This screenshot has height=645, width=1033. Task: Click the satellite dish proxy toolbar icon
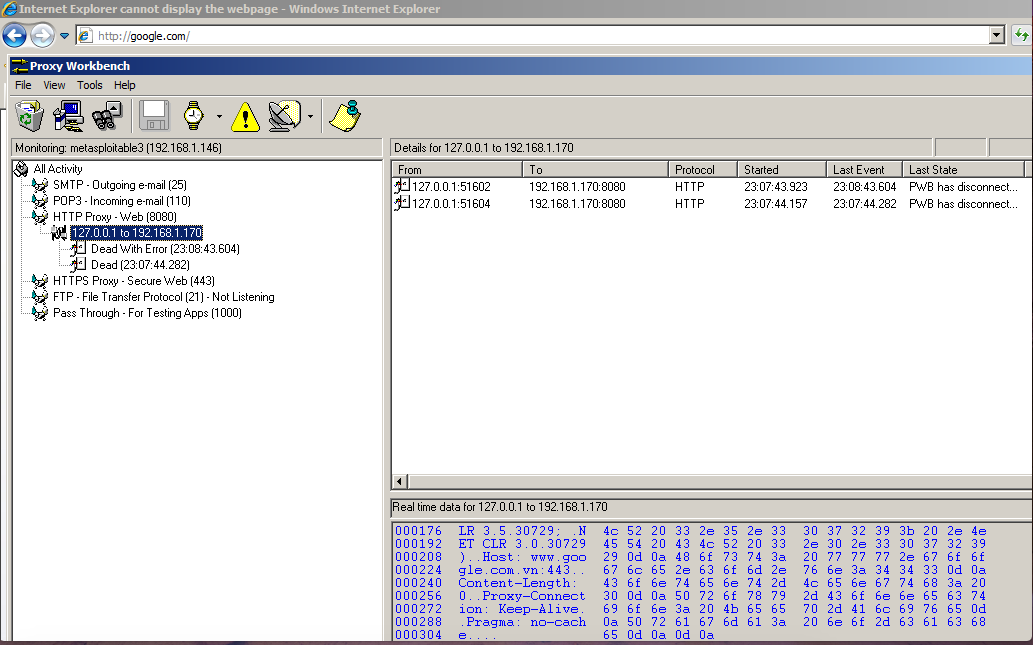click(283, 115)
